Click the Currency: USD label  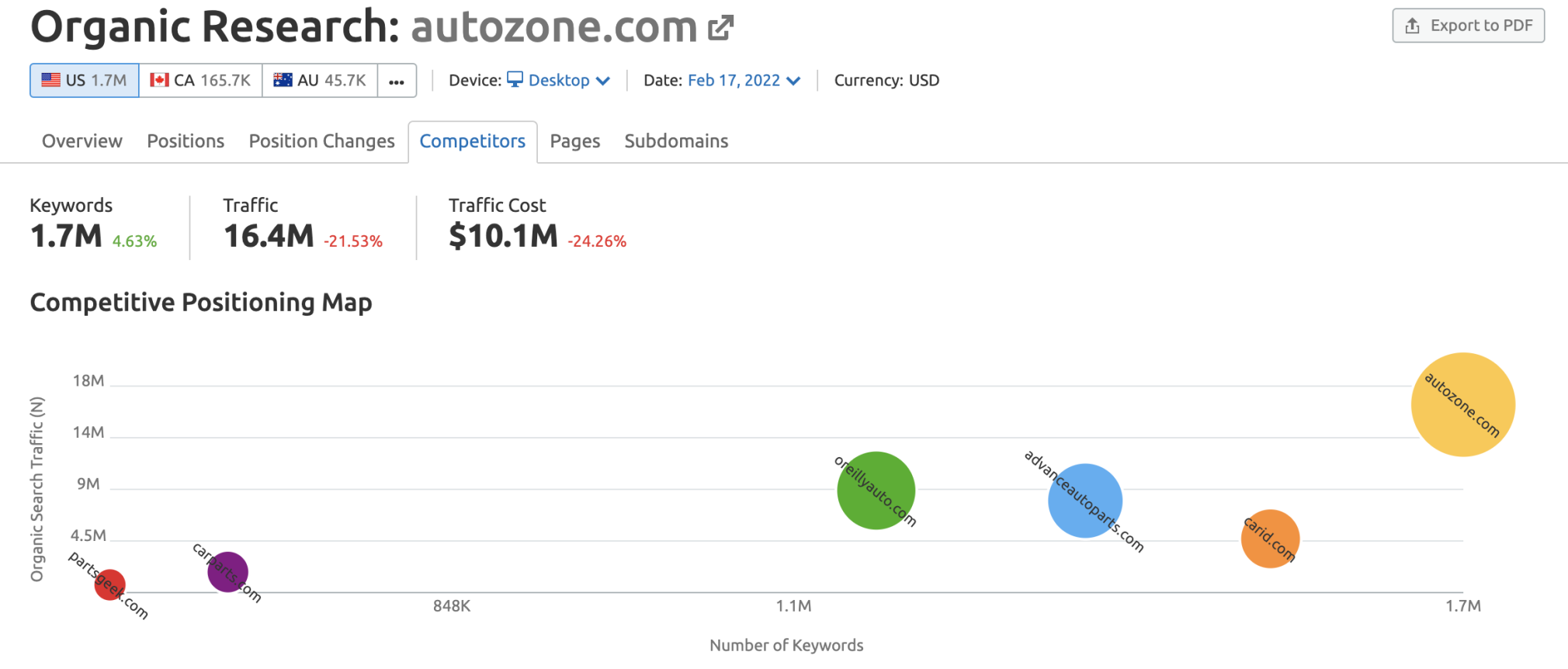coord(886,81)
